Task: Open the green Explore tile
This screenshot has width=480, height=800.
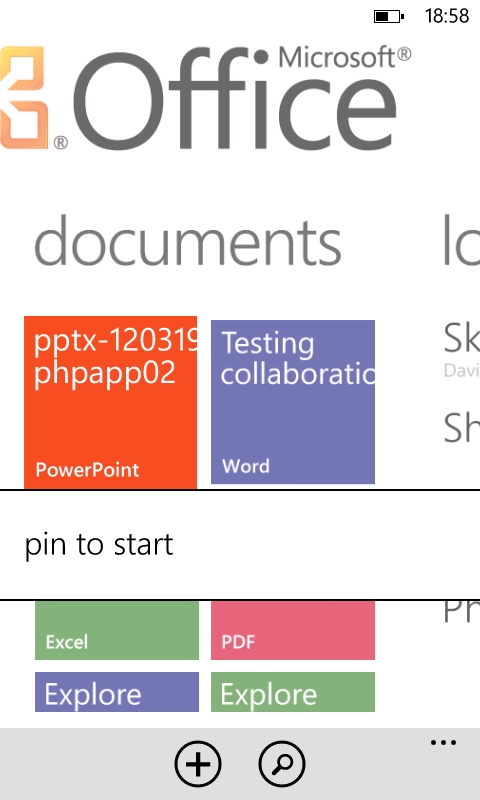Action: point(293,692)
